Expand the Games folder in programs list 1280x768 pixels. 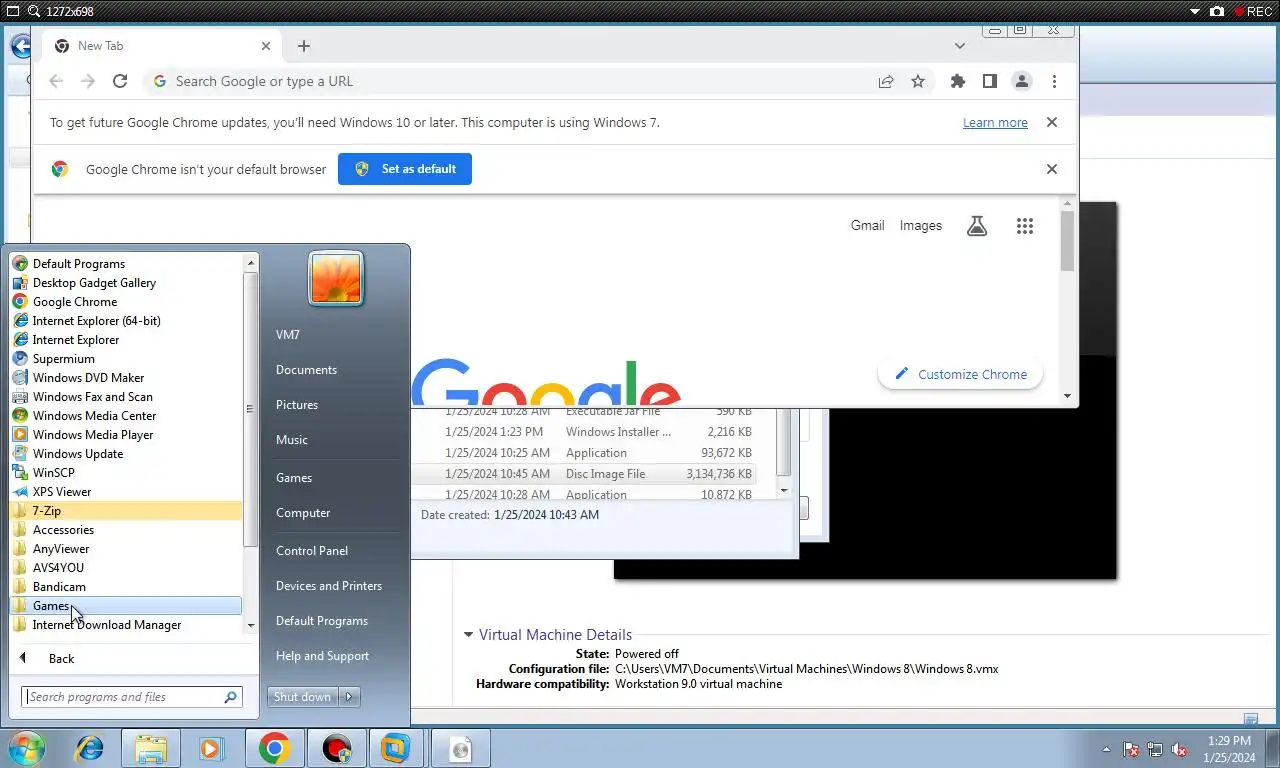coord(126,606)
